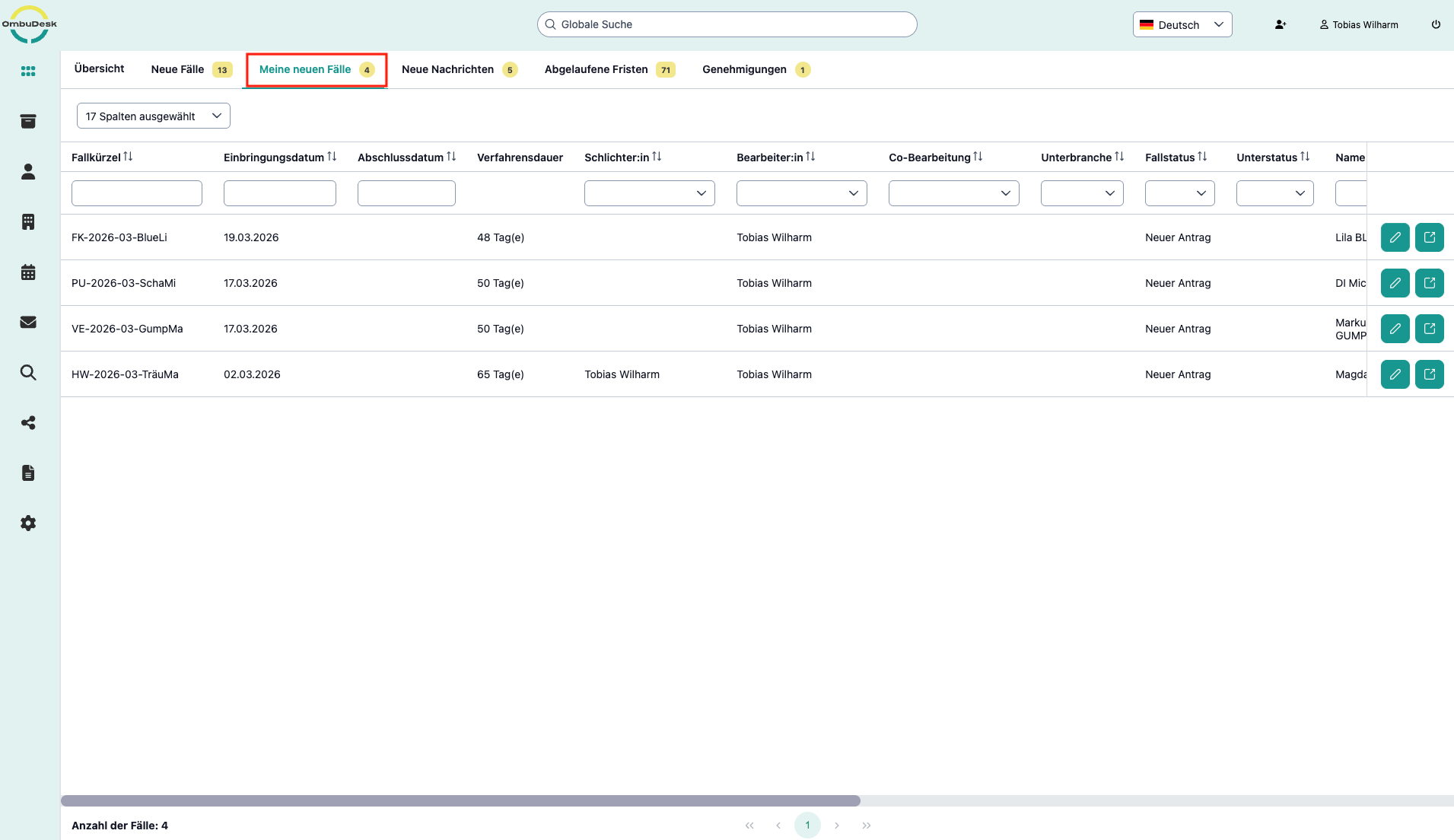Edit case FK-2026-03-BlueLi with pencil icon
Viewport: 1454px width, 840px height.
click(1395, 237)
